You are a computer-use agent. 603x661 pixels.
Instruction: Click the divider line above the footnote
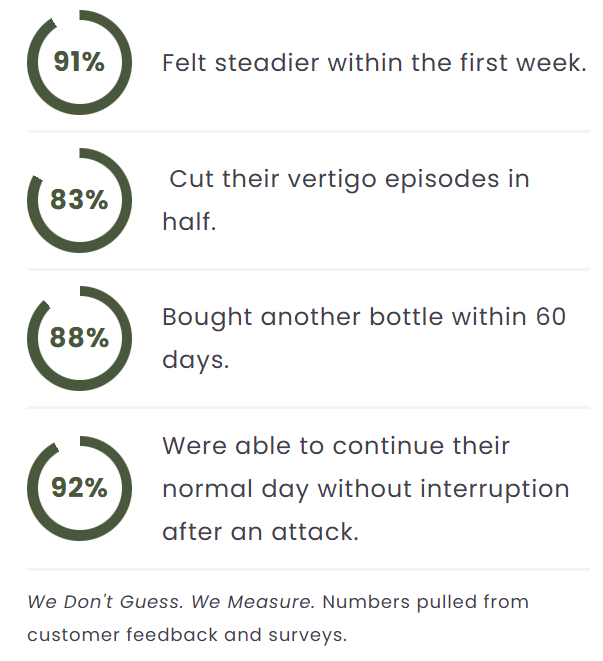pos(308,569)
